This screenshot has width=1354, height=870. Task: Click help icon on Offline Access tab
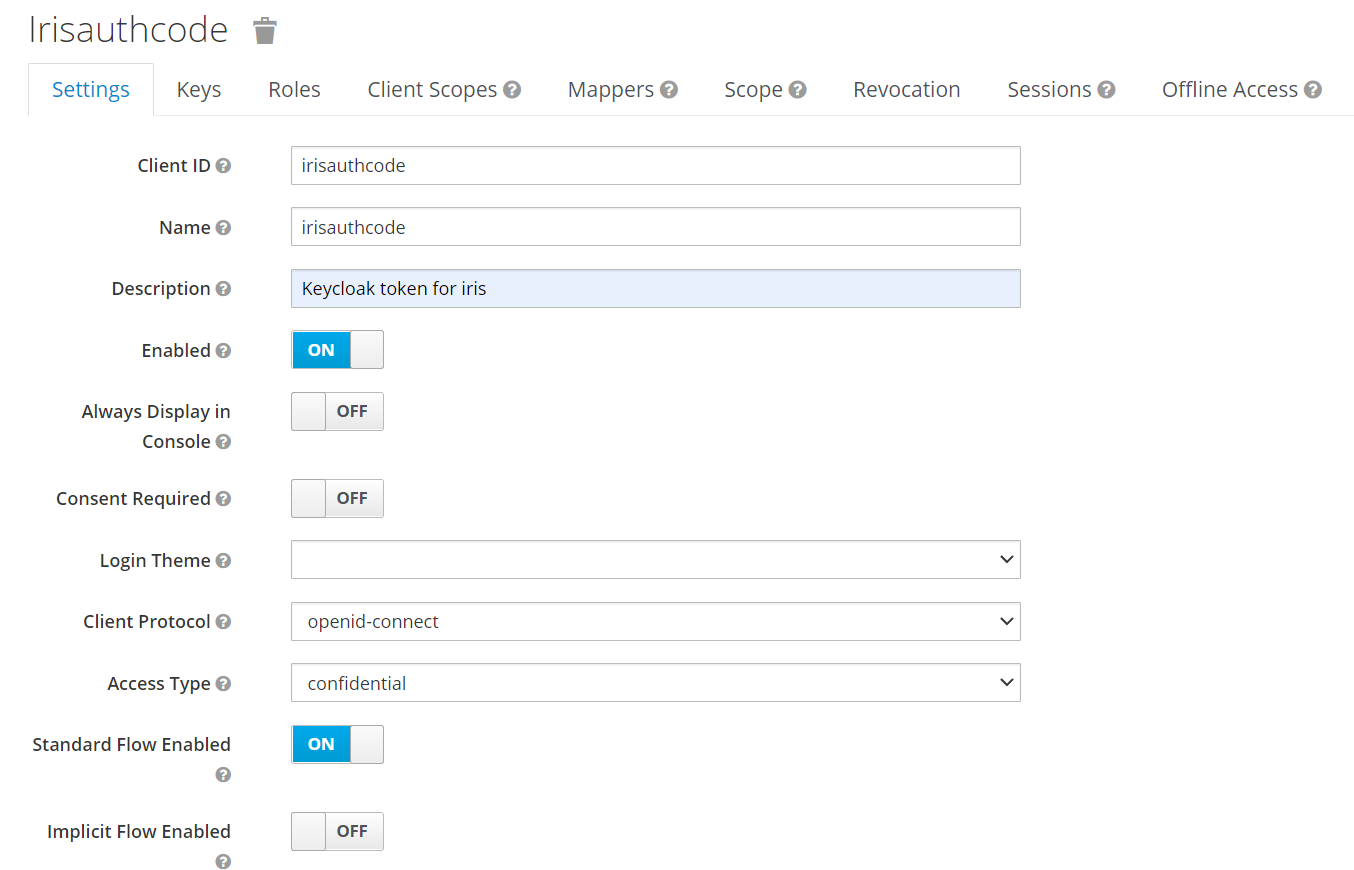tap(1313, 90)
